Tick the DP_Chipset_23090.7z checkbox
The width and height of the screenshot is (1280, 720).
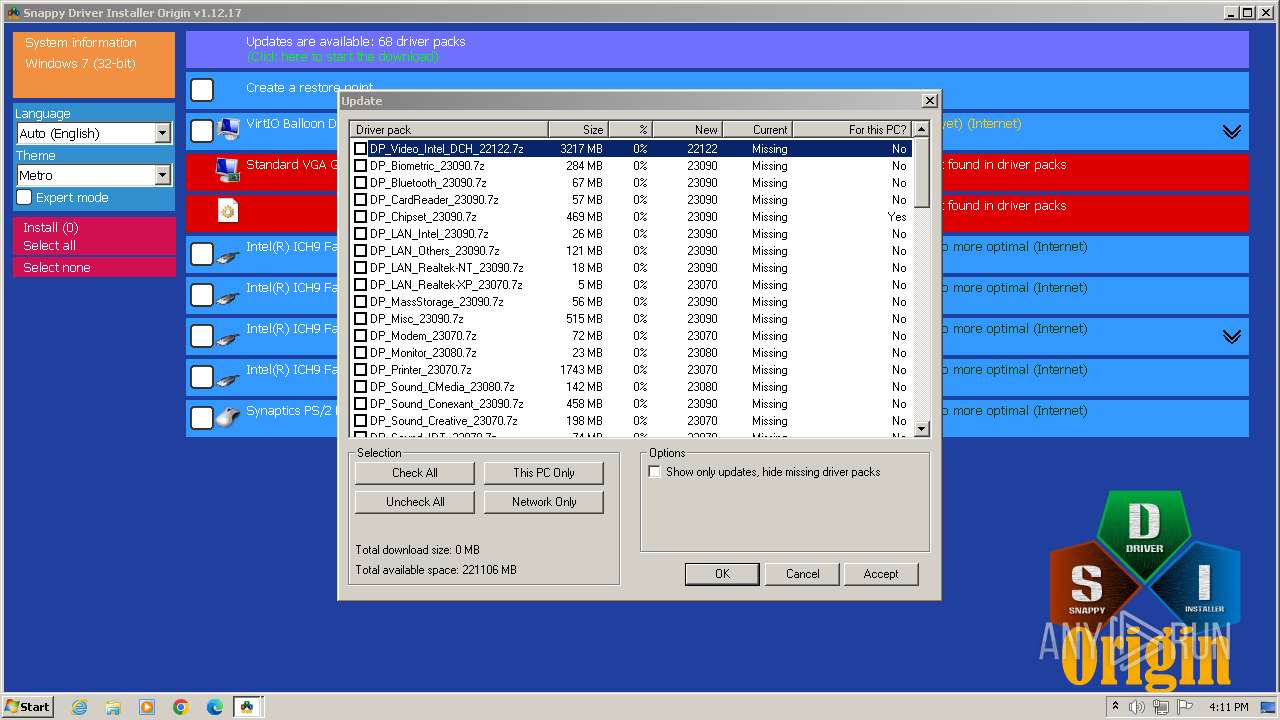(x=361, y=217)
